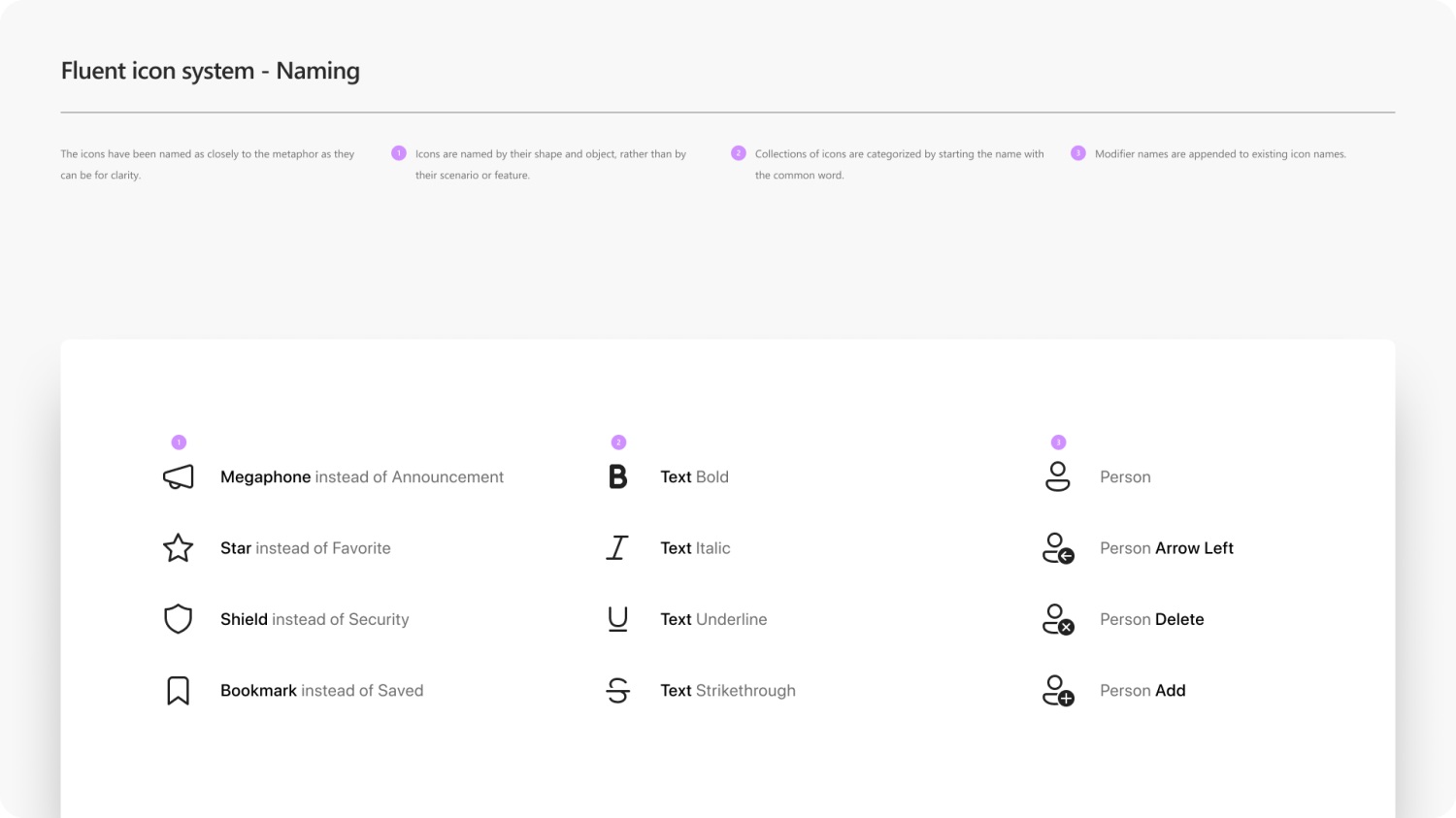Viewport: 1456px width, 818px height.
Task: Click the "Text Underline" label
Action: pos(714,619)
